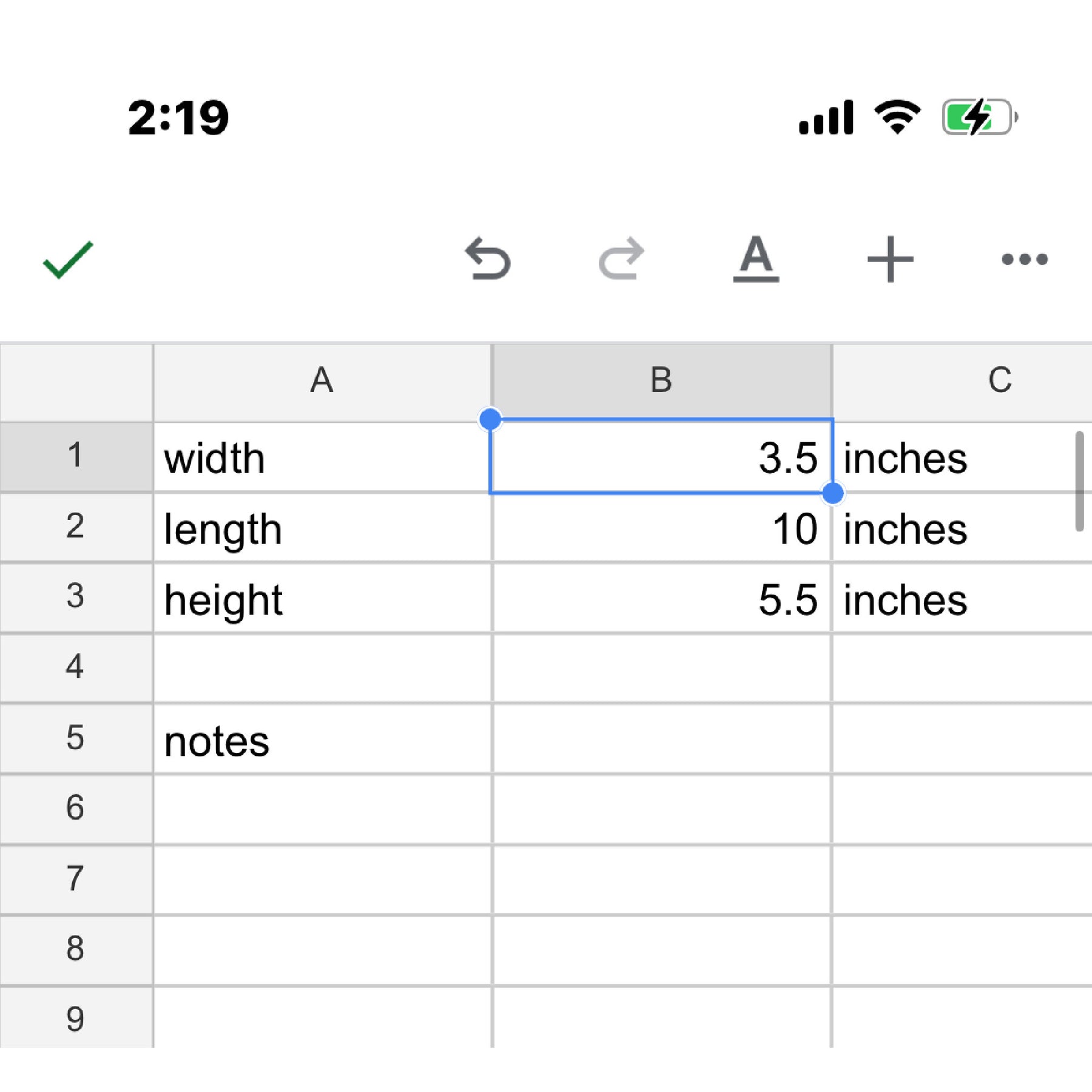Tap the cell containing 'width'
The width and height of the screenshot is (1092, 1092).
322,458
